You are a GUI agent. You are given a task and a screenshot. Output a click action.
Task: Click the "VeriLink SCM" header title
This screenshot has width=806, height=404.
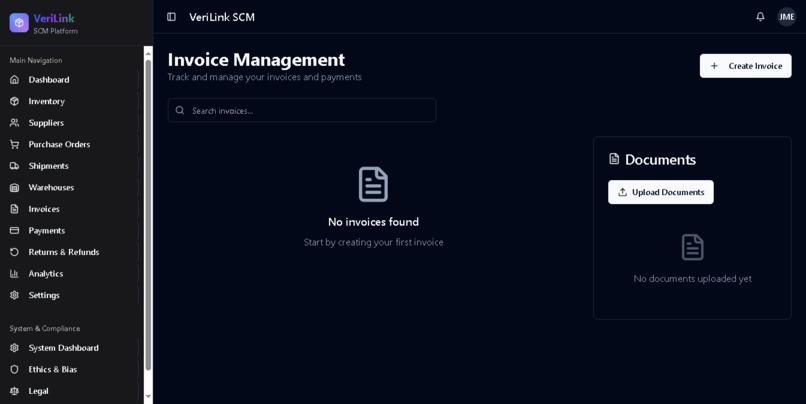pyautogui.click(x=222, y=17)
